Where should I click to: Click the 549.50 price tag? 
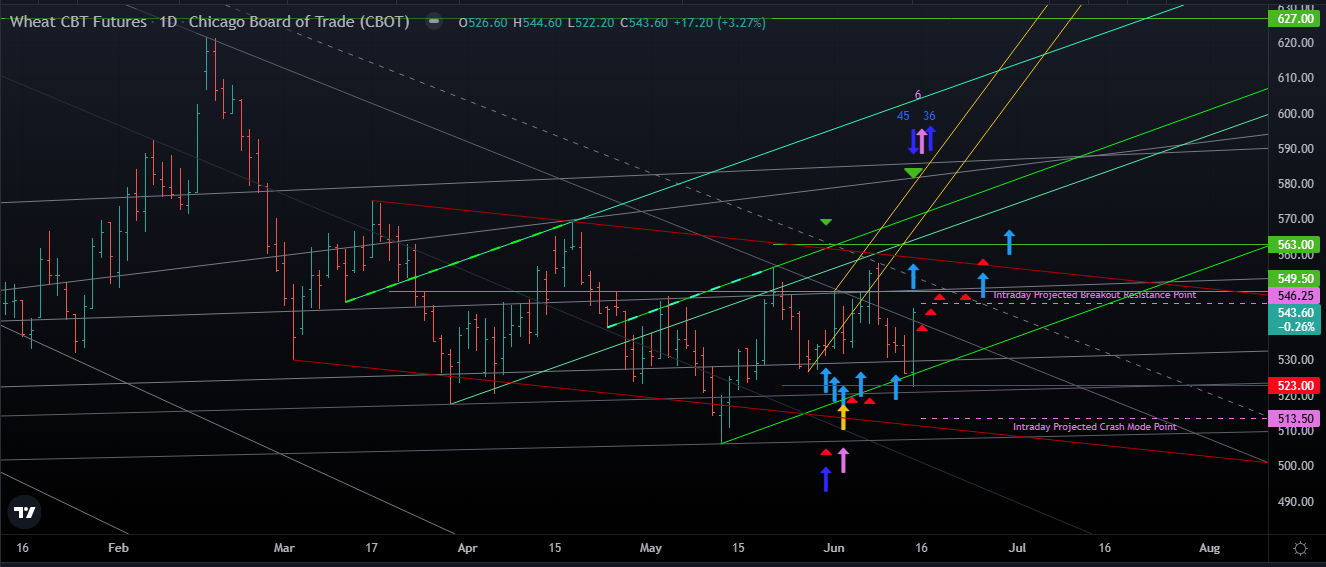click(x=1295, y=278)
